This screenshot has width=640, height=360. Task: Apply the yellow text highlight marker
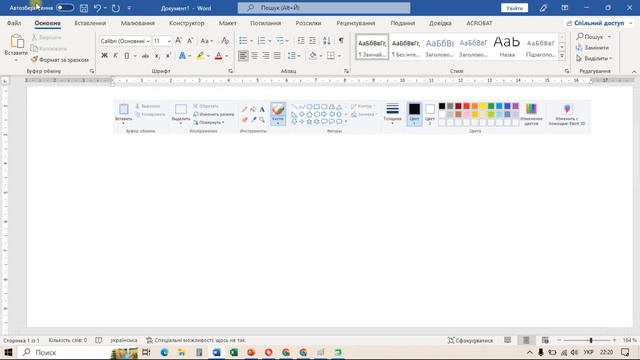[200, 56]
